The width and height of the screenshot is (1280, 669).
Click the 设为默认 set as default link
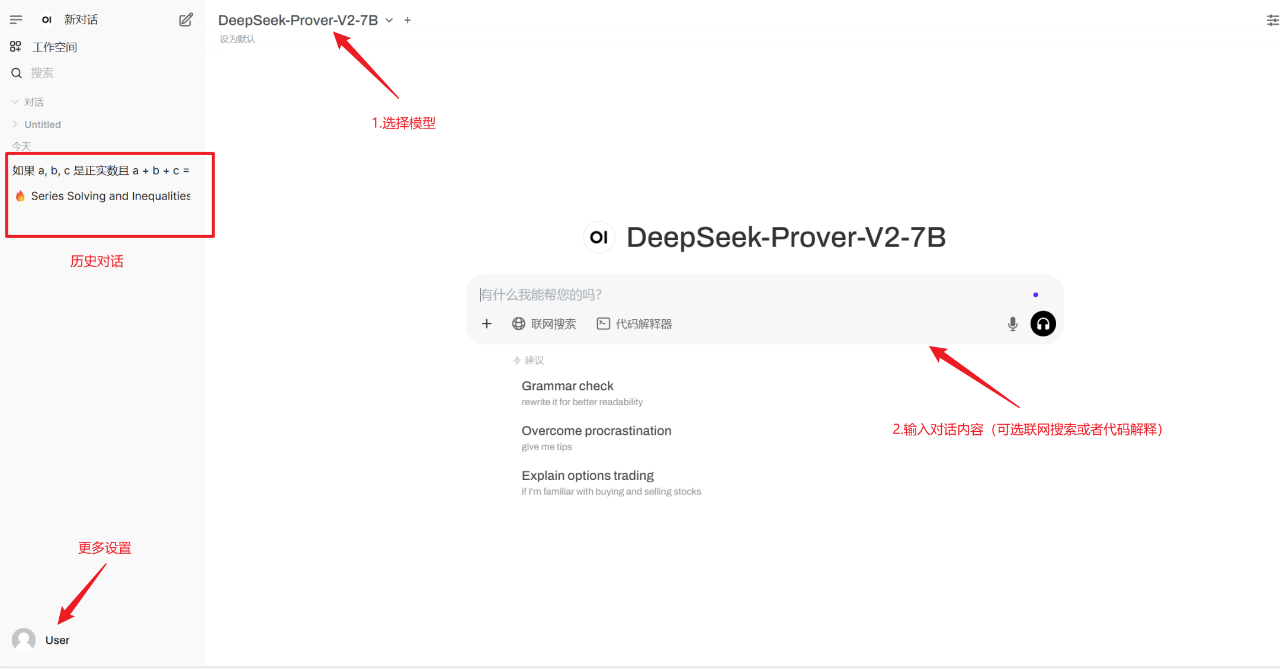238,39
